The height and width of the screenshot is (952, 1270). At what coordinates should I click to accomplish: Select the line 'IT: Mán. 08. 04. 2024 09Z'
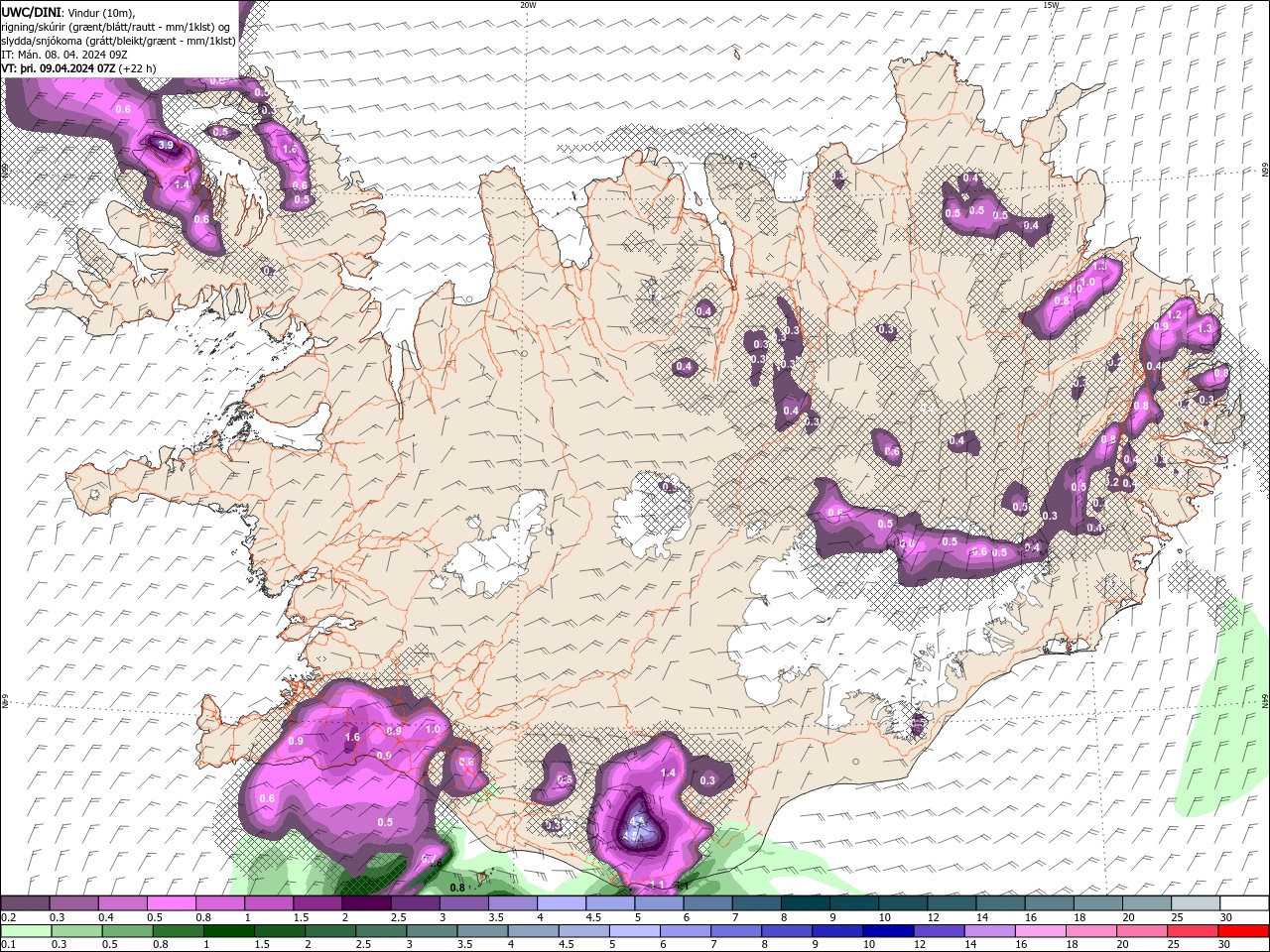click(65, 55)
